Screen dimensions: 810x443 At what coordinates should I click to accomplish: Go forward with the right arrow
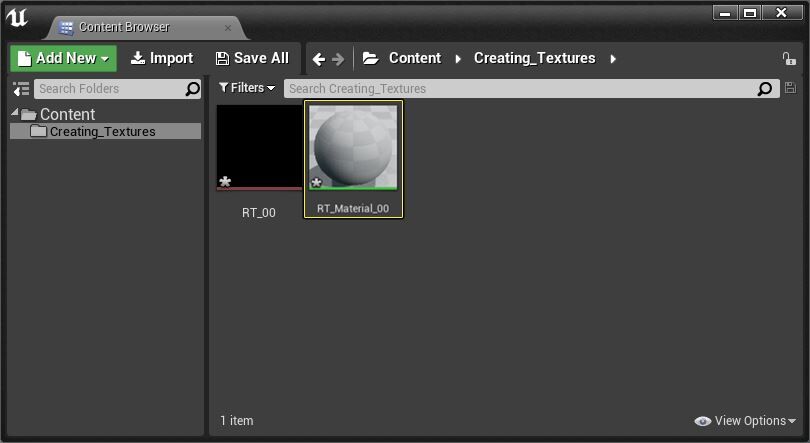(x=338, y=59)
